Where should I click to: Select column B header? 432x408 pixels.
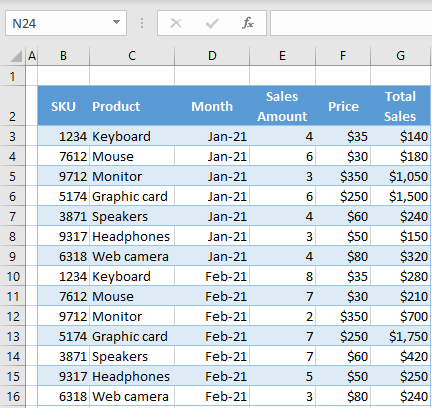click(x=63, y=56)
